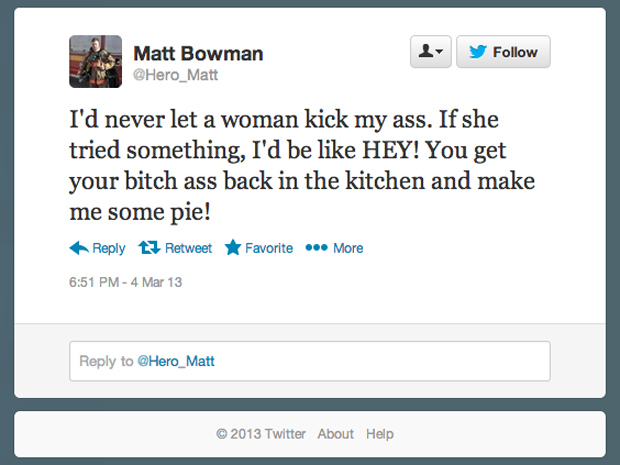620x465 pixels.
Task: Click the three-dot More icon
Action: pos(316,248)
